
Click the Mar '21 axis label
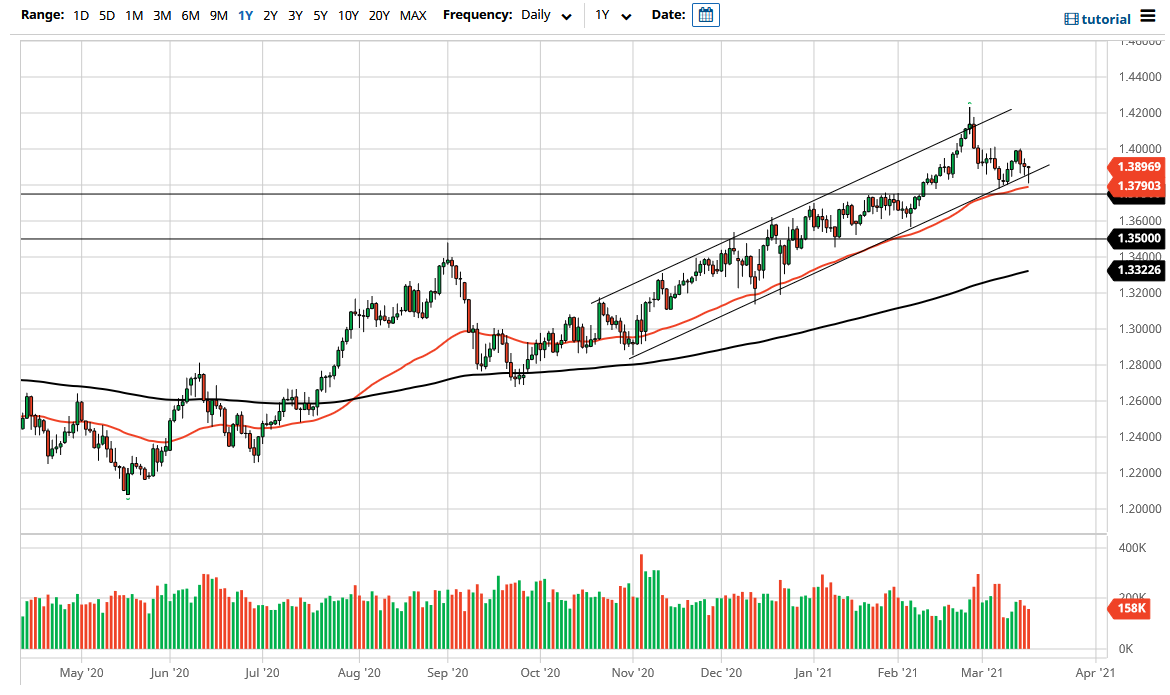pos(982,673)
